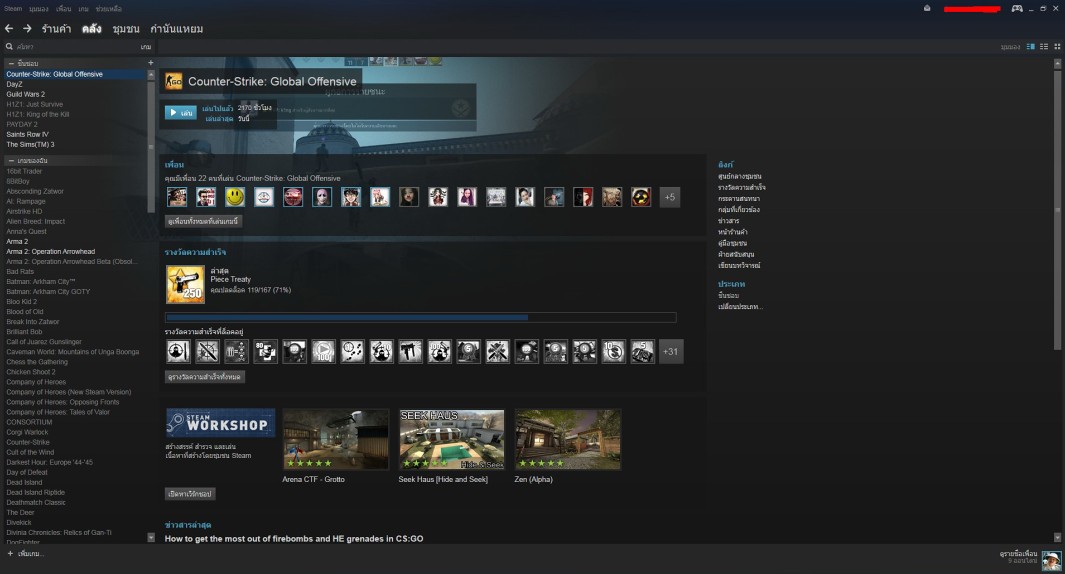This screenshot has width=1065, height=574.
Task: Switch to the ชุมชน (Community) tab
Action: point(126,29)
